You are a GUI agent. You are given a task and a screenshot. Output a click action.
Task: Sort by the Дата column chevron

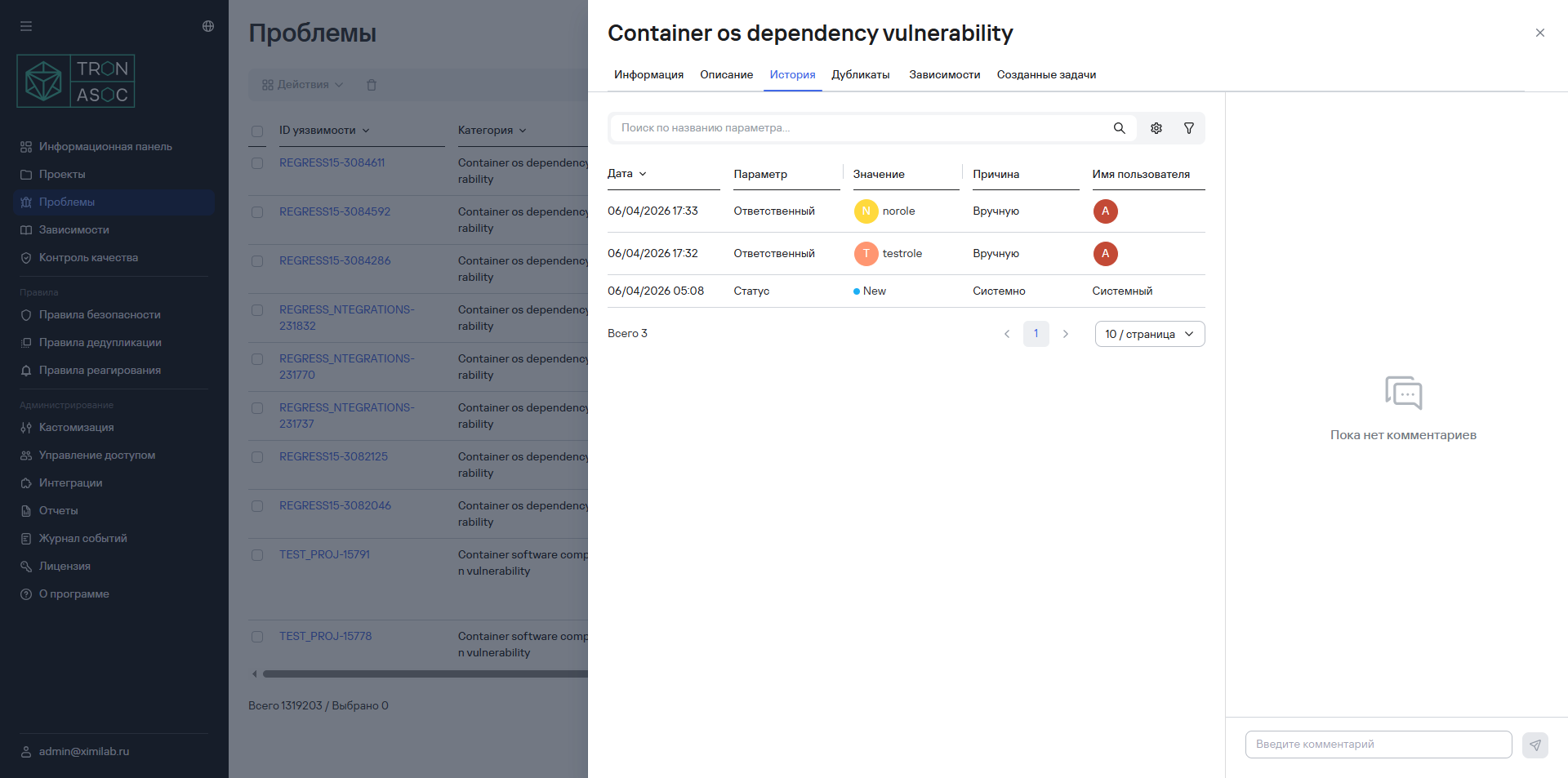coord(643,174)
